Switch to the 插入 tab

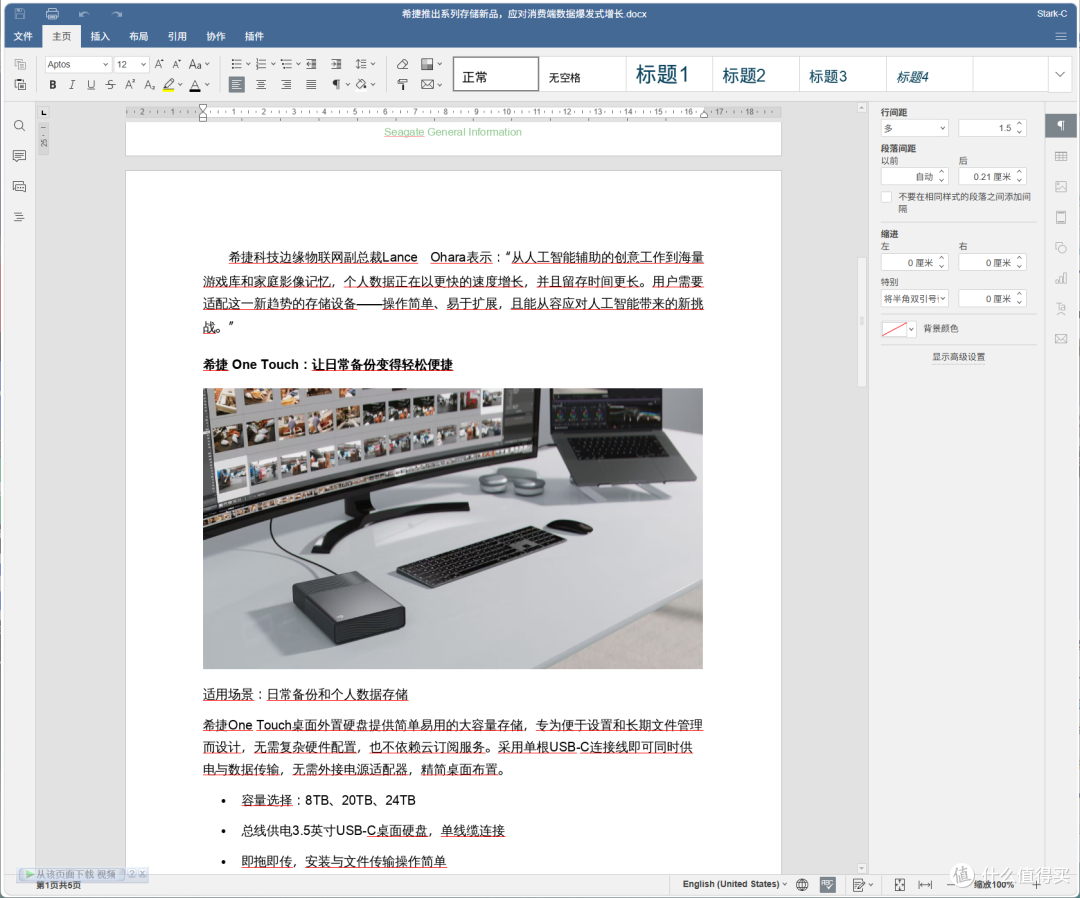click(x=100, y=36)
